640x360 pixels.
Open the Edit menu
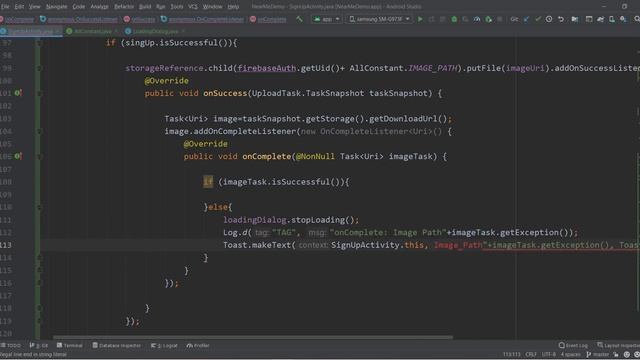19,7
